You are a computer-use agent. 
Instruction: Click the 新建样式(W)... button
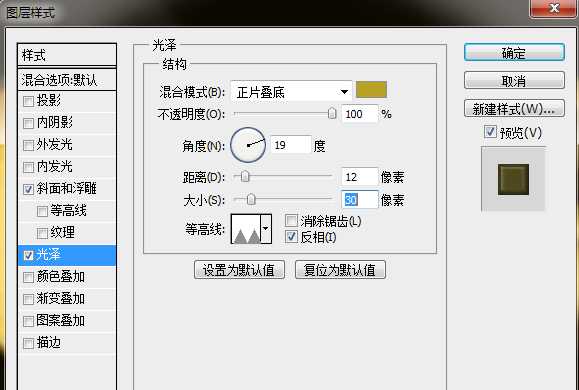[514, 109]
